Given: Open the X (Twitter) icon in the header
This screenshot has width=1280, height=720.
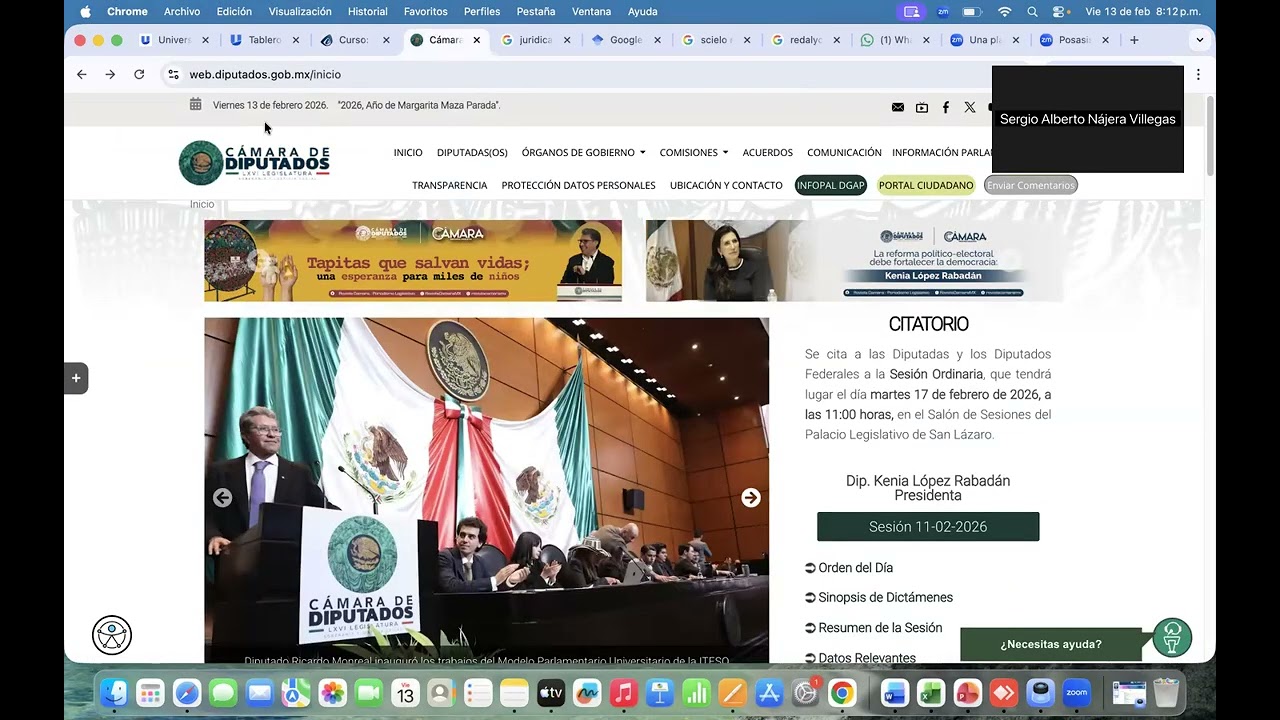Looking at the screenshot, I should [970, 107].
